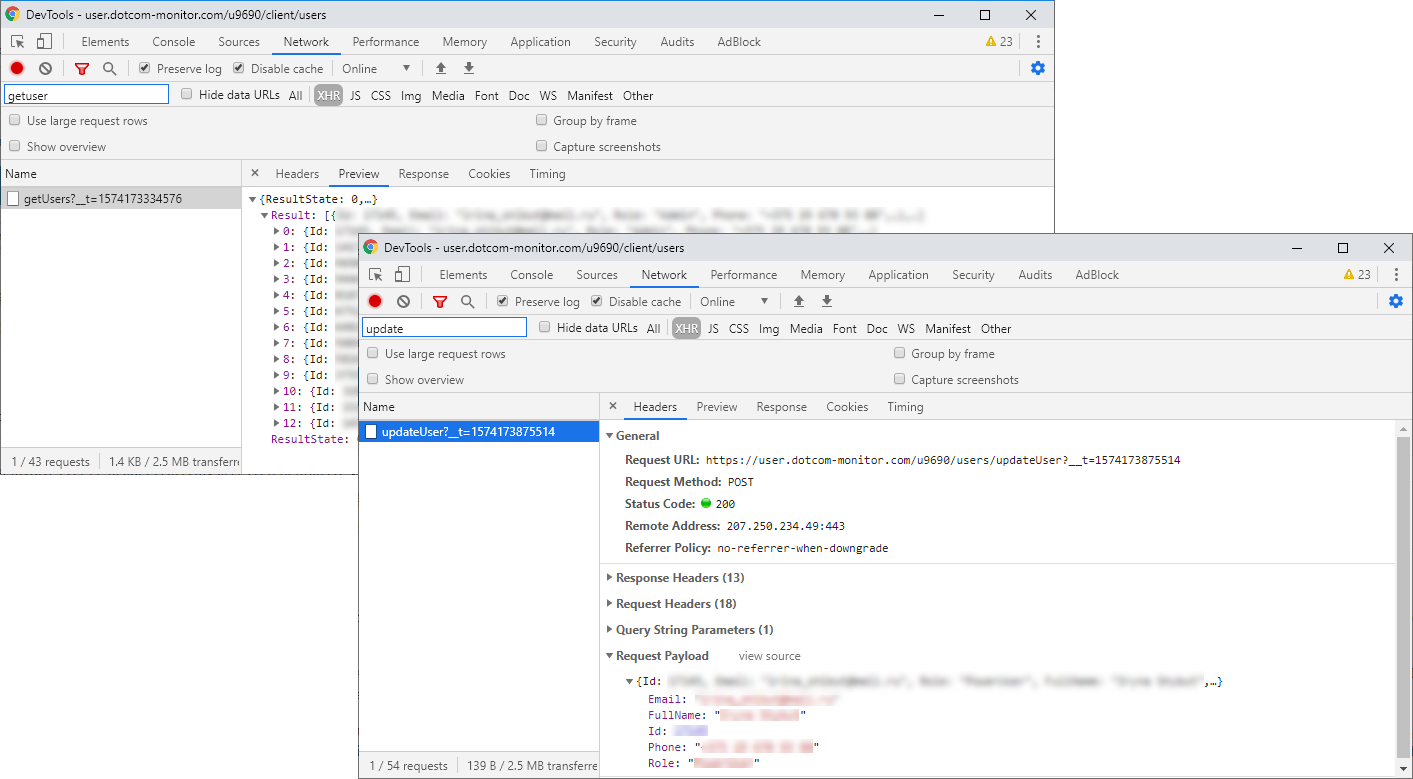Viewport: 1413px width, 779px height.
Task: Open Timing tab in front window
Action: pyautogui.click(x=905, y=406)
